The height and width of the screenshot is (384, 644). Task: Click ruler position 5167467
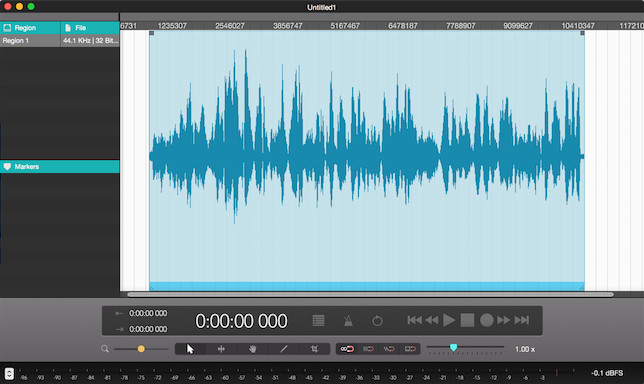coord(345,26)
